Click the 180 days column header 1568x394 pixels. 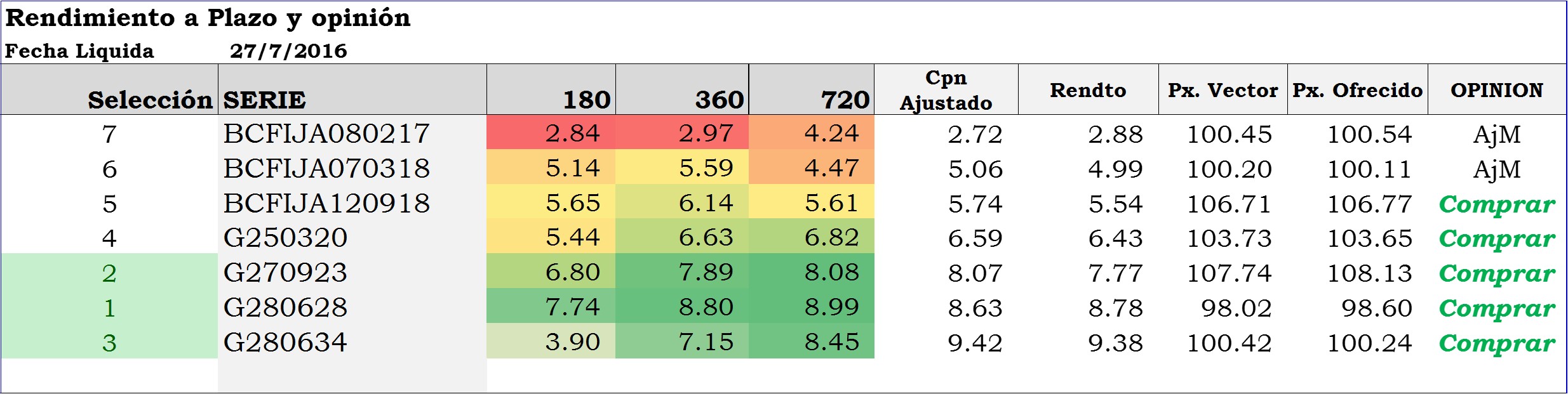[x=586, y=100]
